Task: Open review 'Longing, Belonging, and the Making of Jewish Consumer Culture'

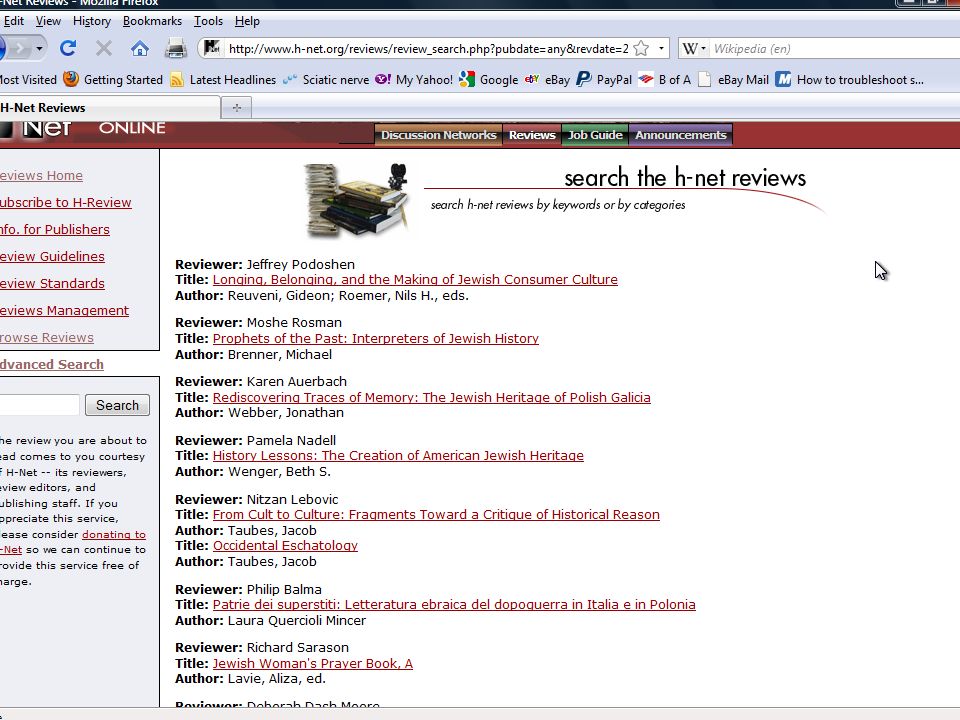Action: click(415, 279)
